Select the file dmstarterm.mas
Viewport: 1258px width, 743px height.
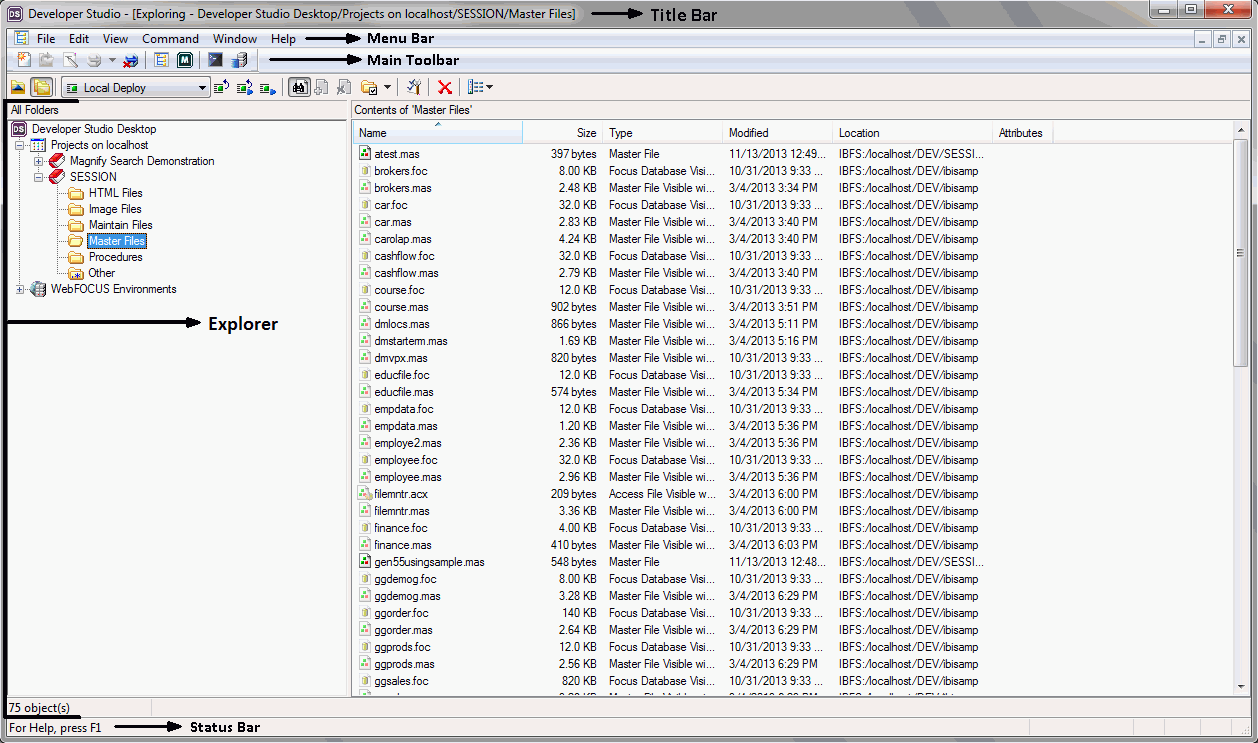coord(411,341)
